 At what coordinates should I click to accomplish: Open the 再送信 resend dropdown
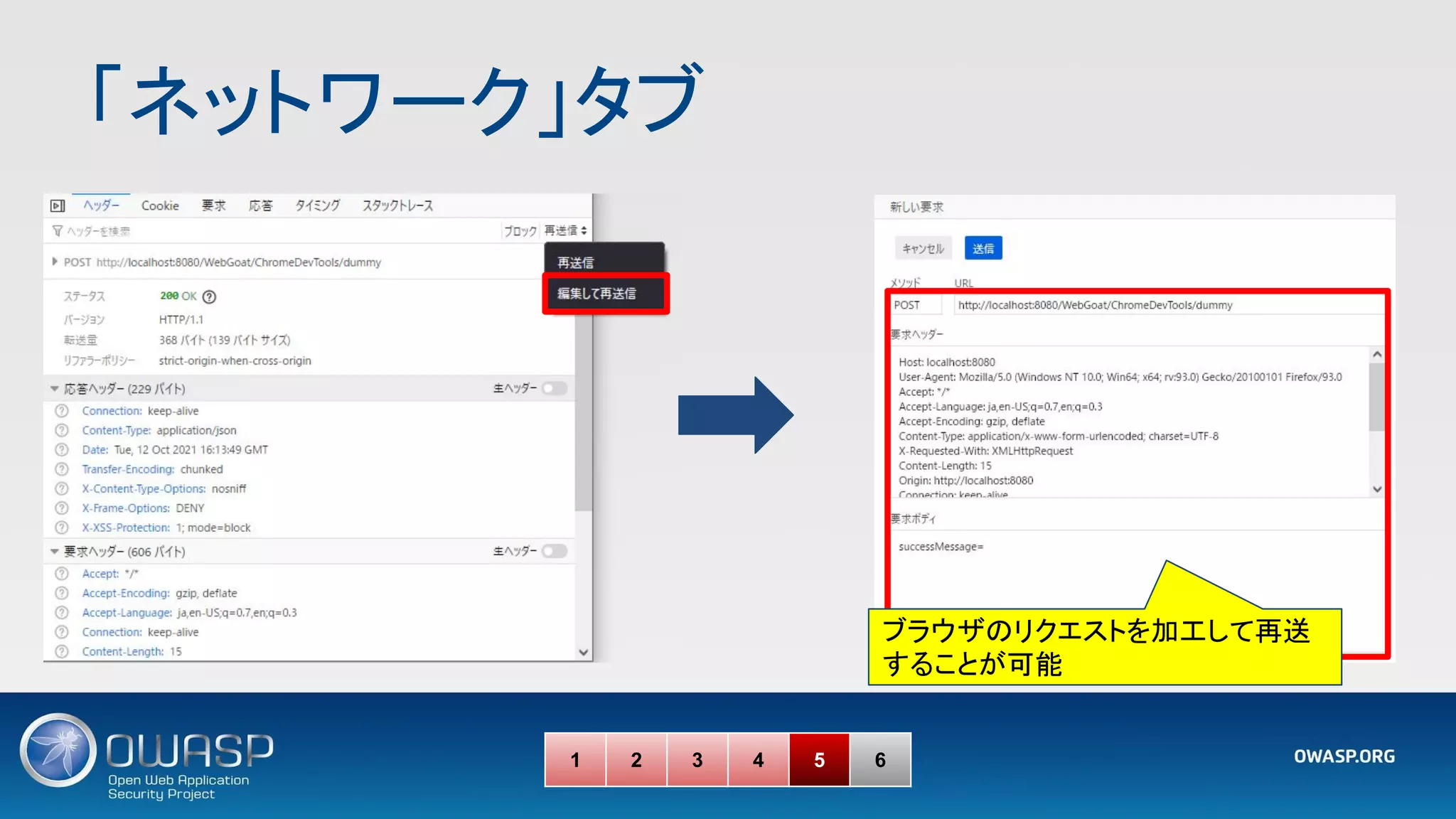pos(566,231)
